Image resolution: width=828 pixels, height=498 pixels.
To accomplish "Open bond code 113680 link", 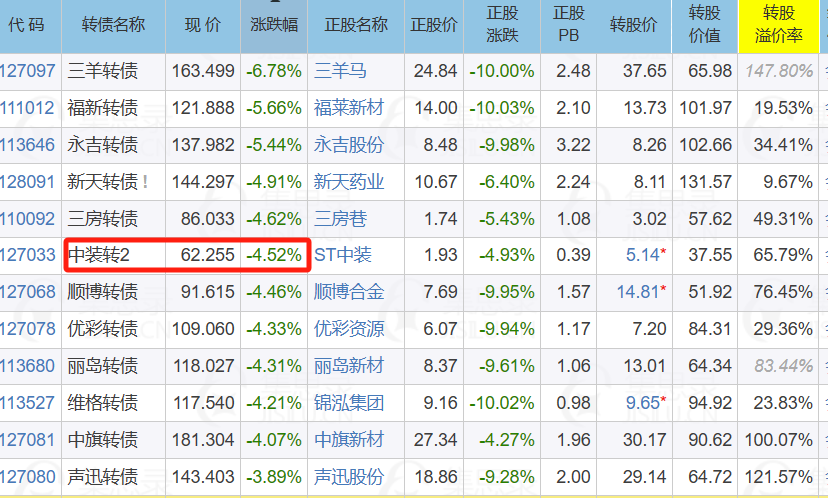I will (x=27, y=365).
